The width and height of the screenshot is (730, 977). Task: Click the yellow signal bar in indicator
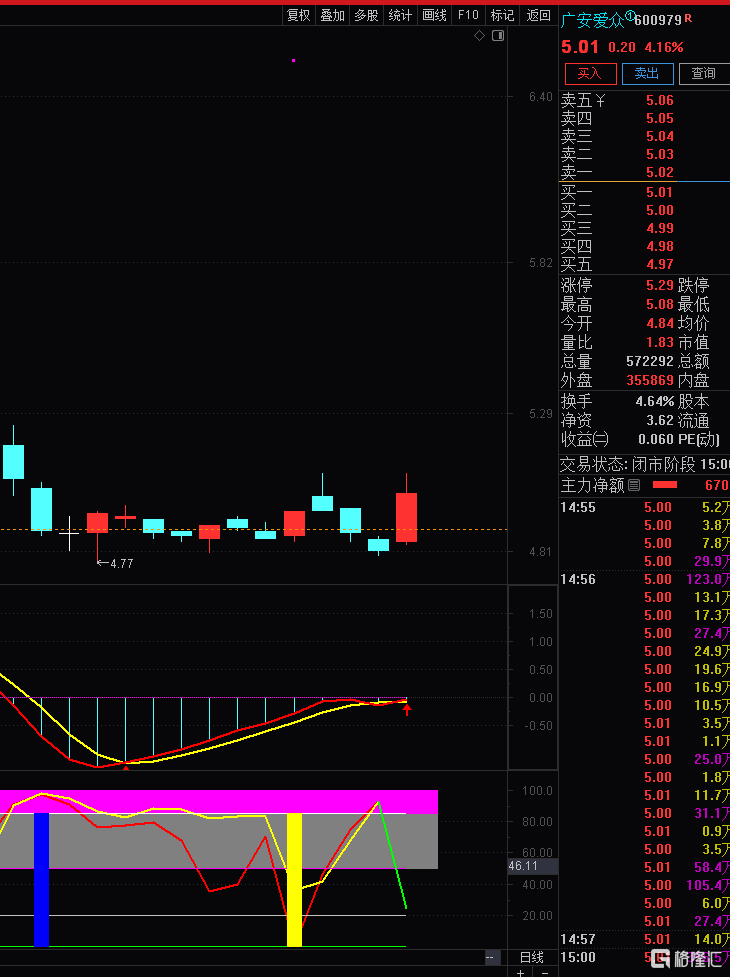point(294,878)
